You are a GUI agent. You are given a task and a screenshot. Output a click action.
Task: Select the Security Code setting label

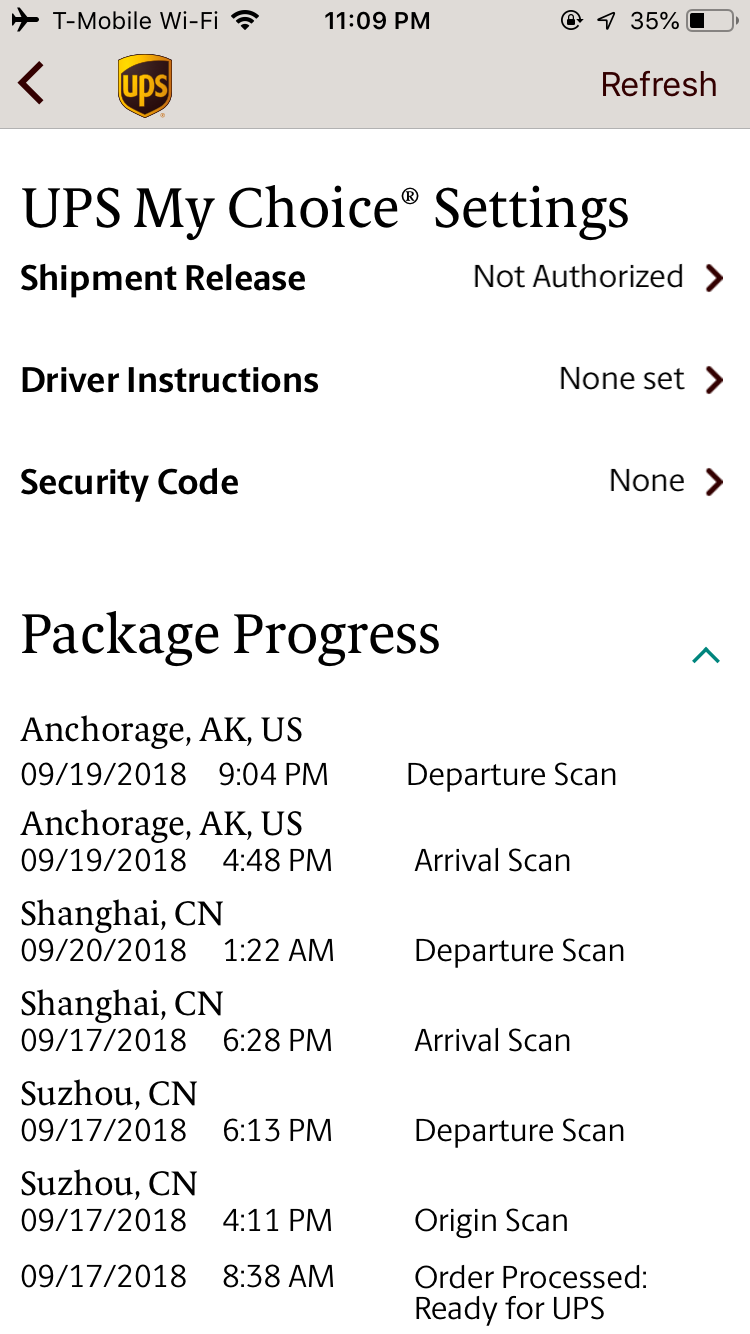pos(130,482)
